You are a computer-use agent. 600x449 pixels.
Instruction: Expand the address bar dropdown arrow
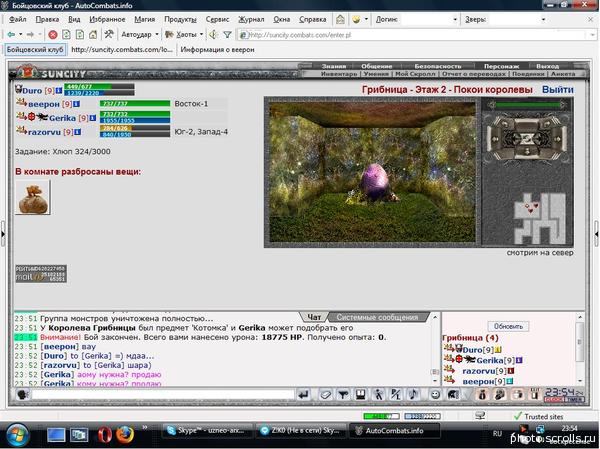point(592,35)
